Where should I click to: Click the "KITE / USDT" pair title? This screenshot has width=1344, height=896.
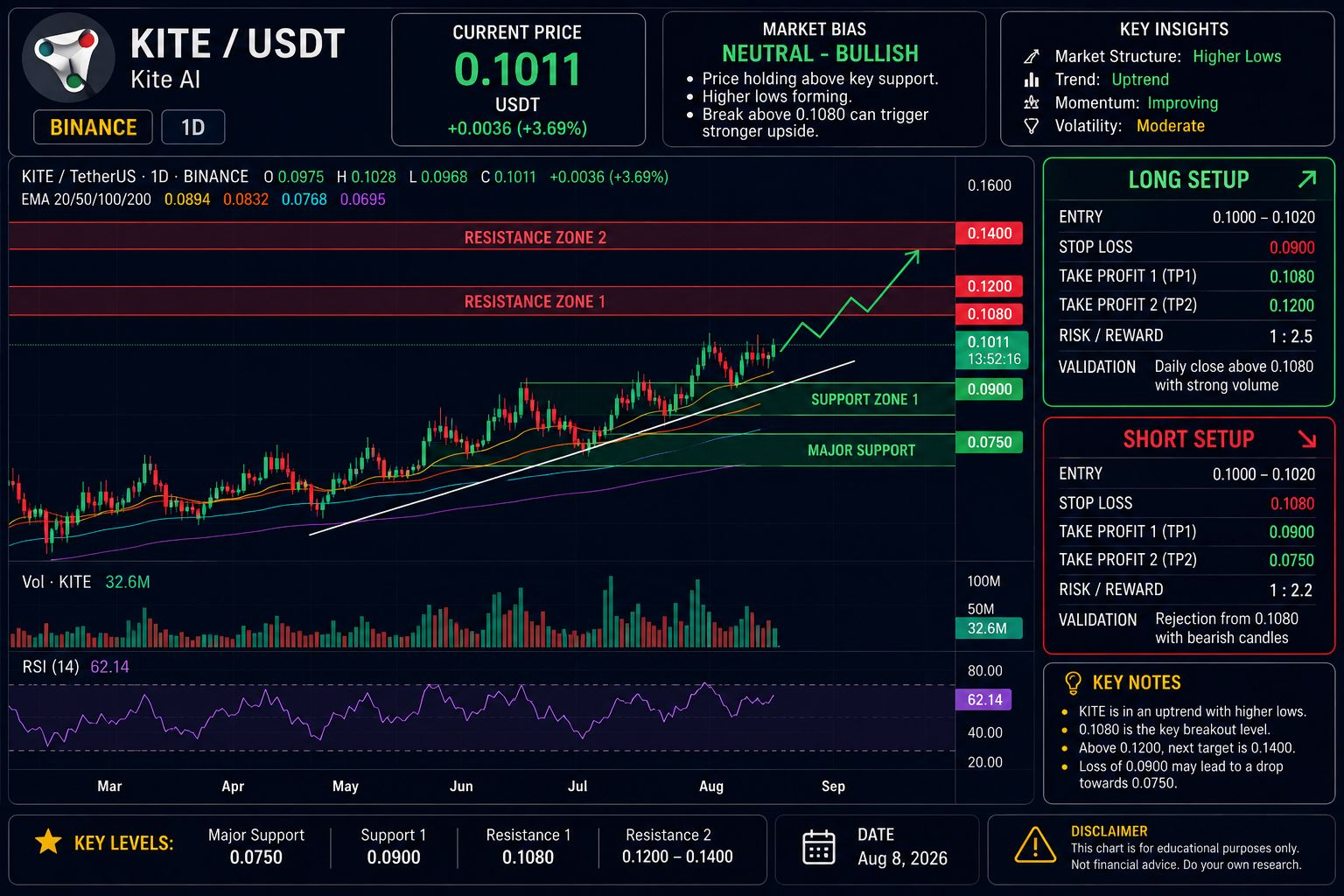point(238,44)
